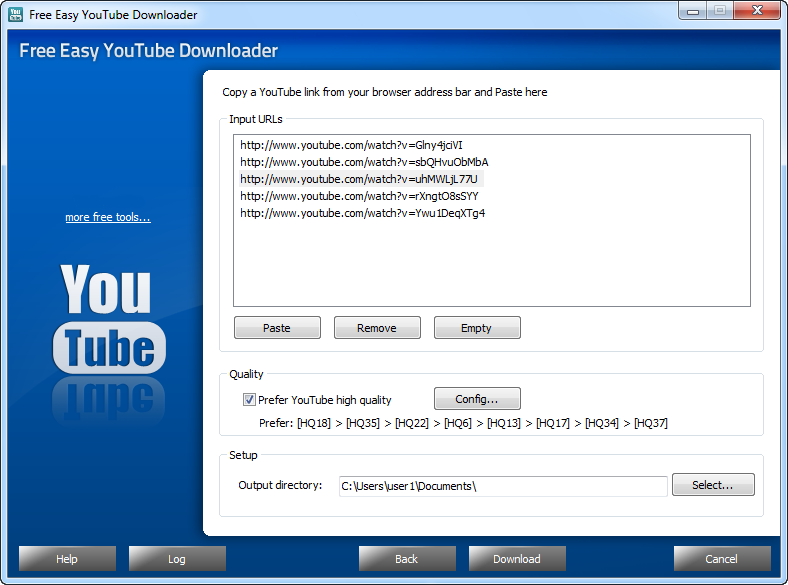Open the Help page
Viewport: 788px width, 585px height.
67,558
